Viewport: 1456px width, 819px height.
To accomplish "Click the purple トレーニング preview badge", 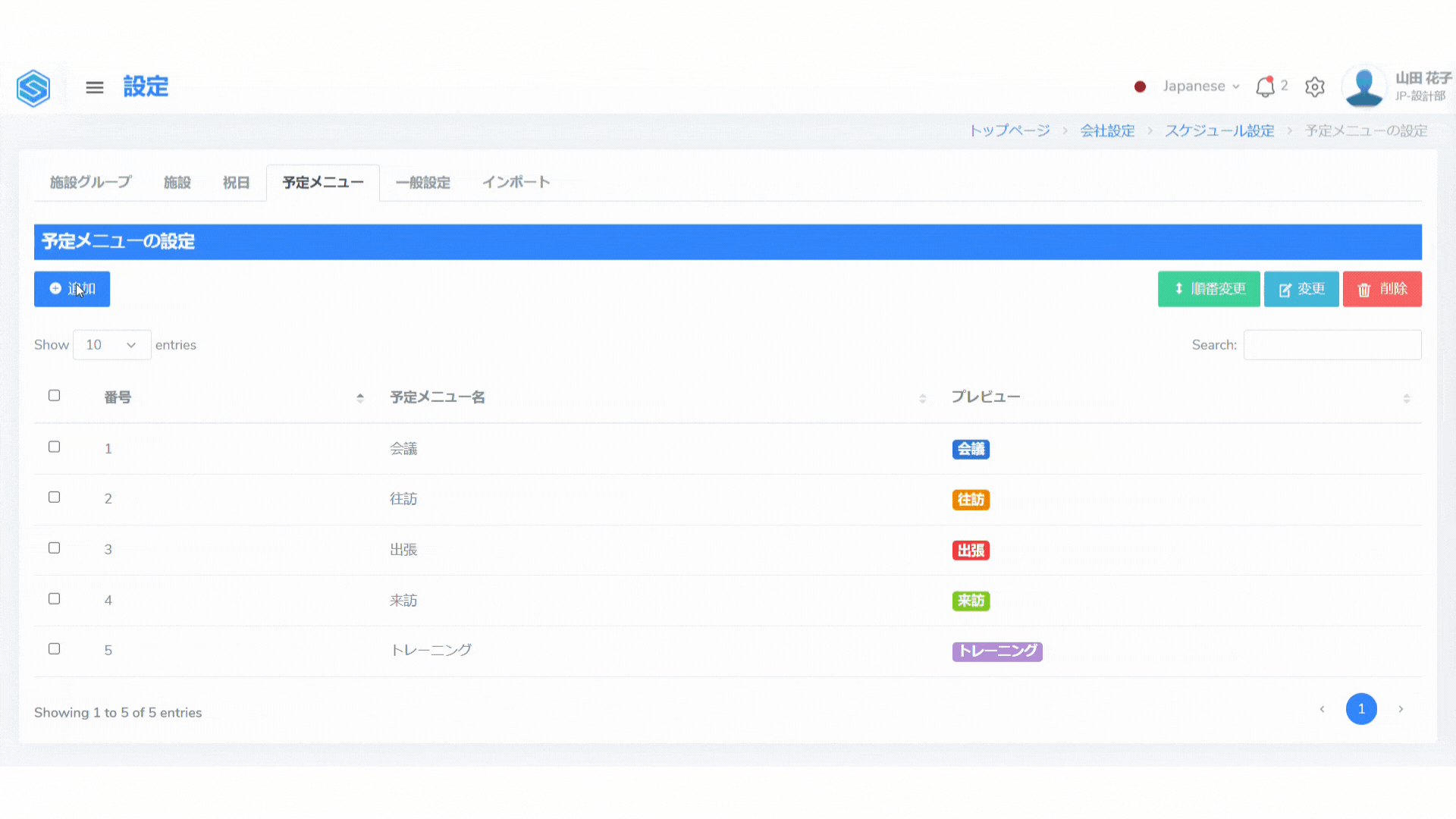I will coord(997,651).
